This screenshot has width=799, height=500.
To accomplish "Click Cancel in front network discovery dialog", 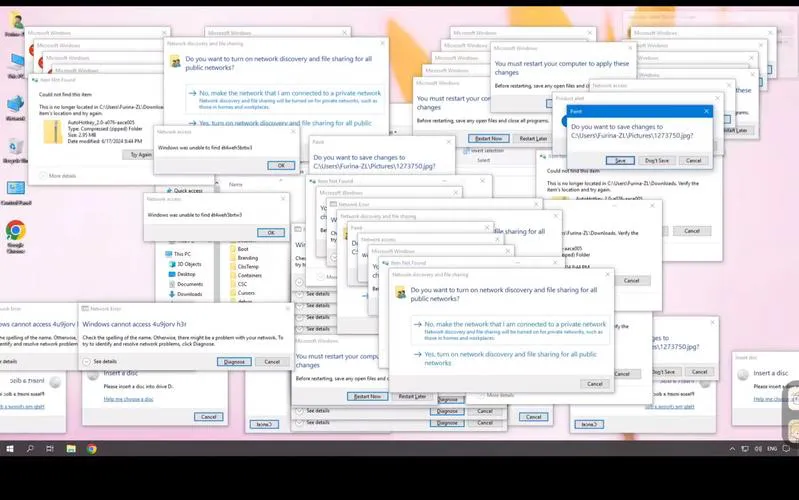I will 595,384.
